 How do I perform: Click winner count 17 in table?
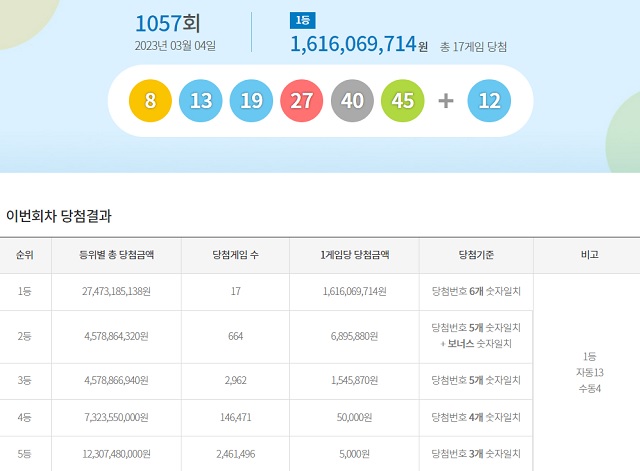pyautogui.click(x=236, y=291)
